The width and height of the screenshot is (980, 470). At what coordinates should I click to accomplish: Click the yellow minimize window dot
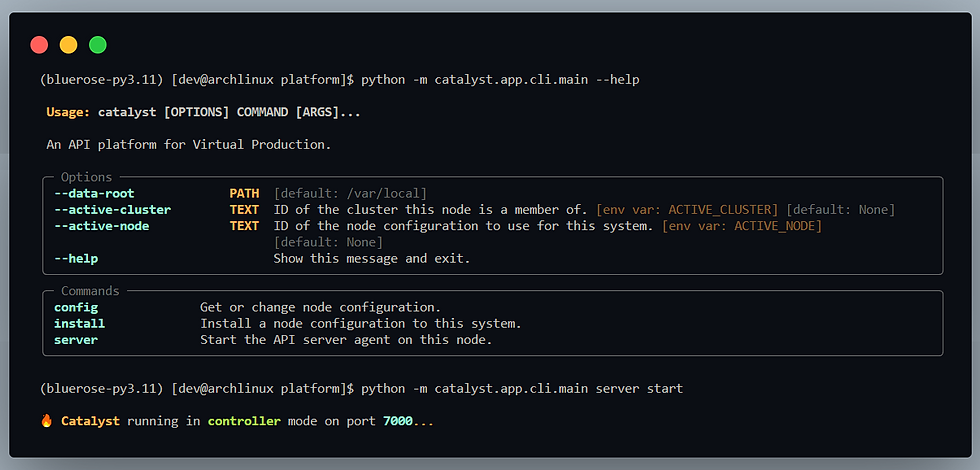click(x=68, y=45)
